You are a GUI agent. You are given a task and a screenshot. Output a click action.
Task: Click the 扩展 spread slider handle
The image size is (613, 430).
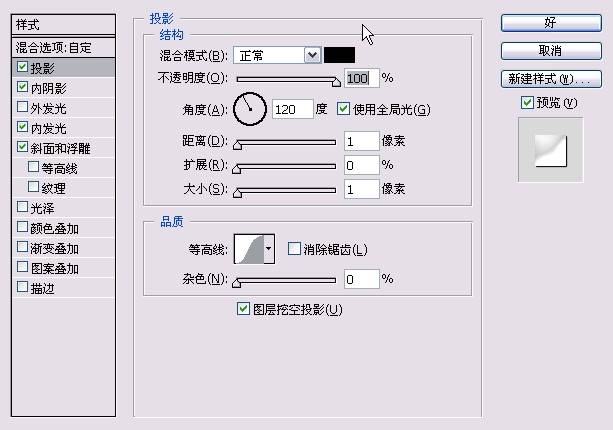(x=237, y=169)
